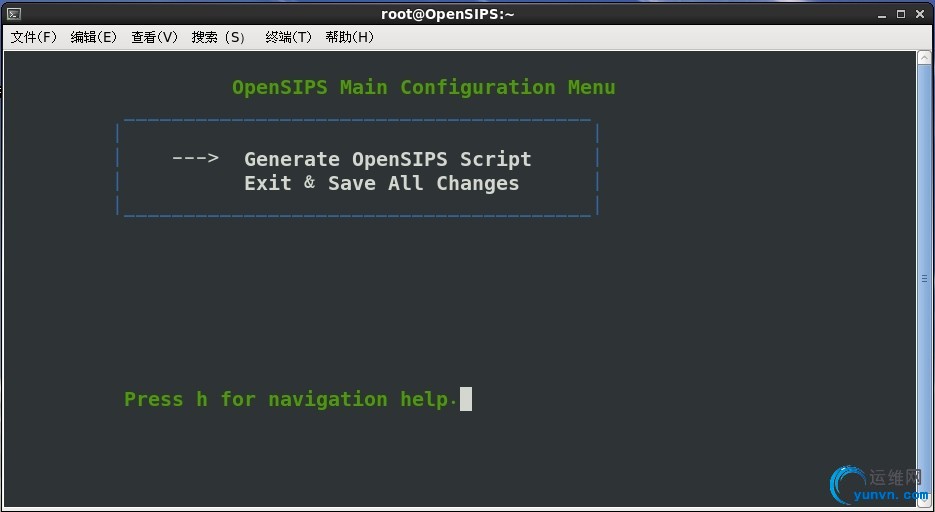Image resolution: width=935 pixels, height=512 pixels.
Task: Open the 查看(V) menu
Action: click(154, 37)
